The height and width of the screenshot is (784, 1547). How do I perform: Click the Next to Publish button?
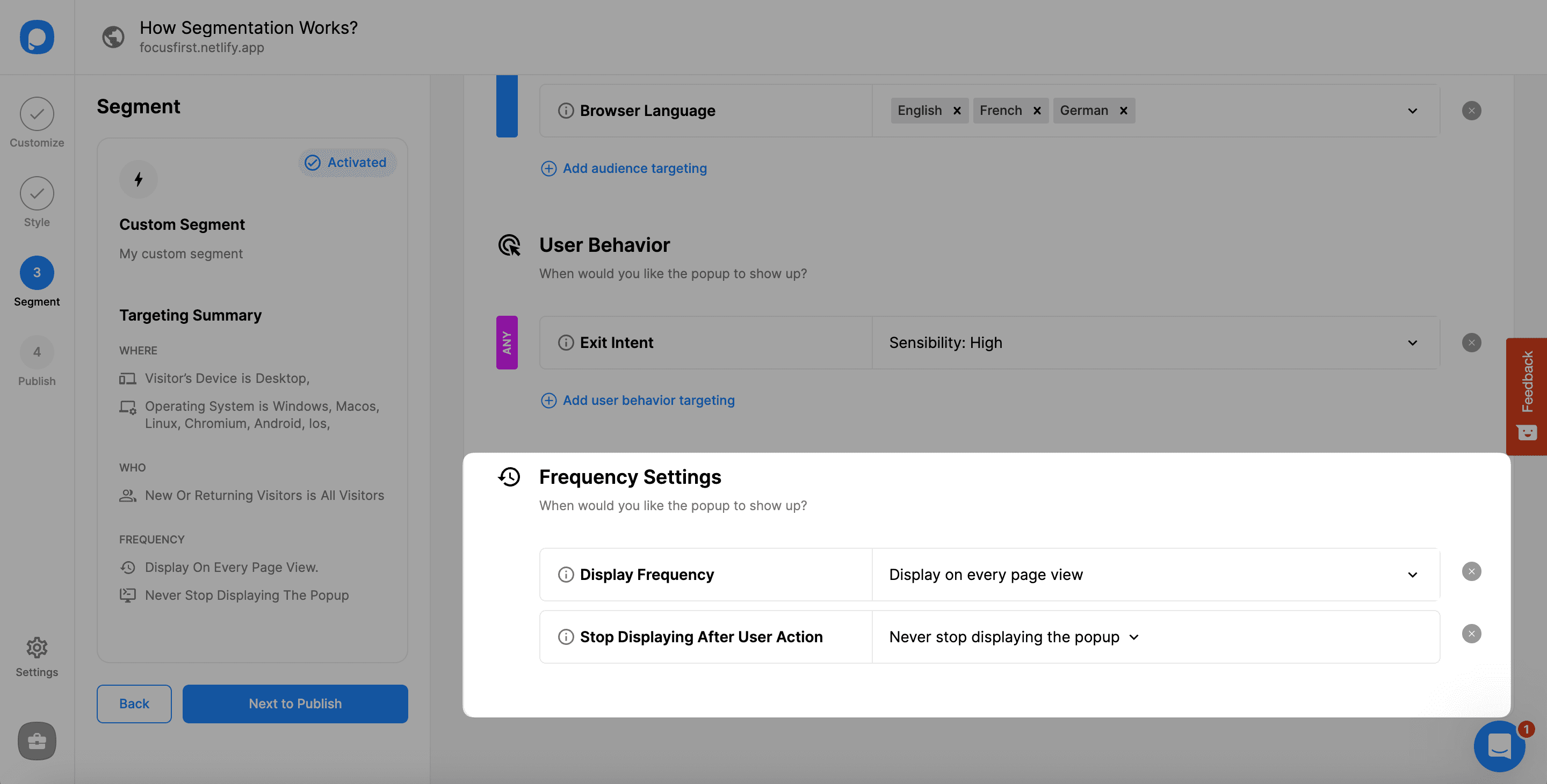[295, 703]
